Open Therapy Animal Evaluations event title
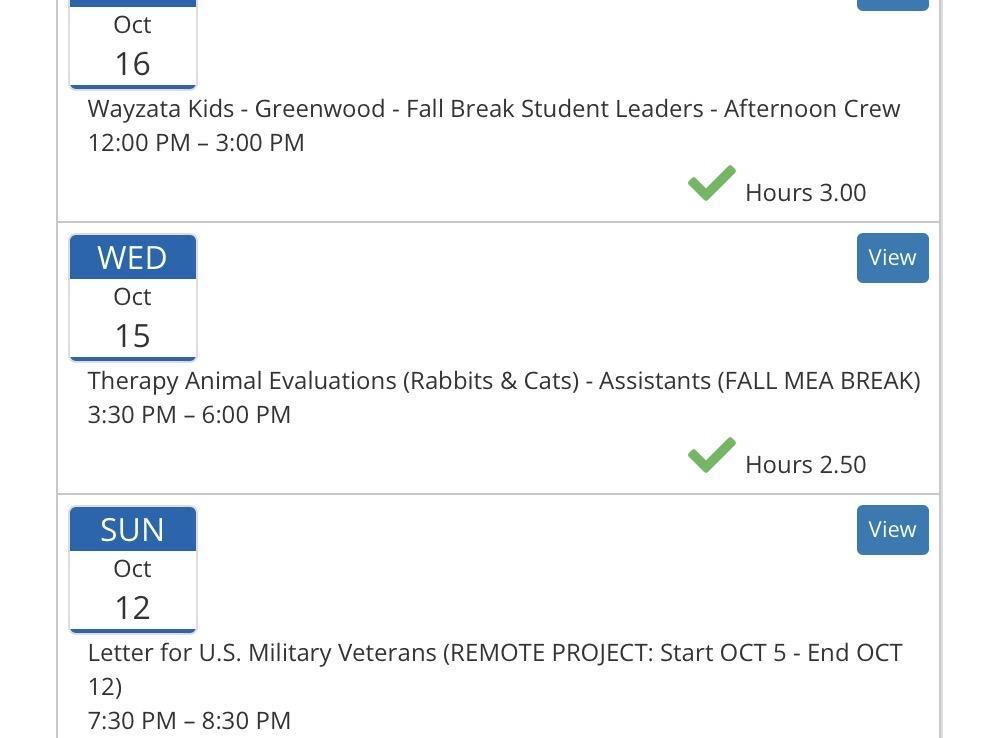The image size is (984, 738). [504, 381]
